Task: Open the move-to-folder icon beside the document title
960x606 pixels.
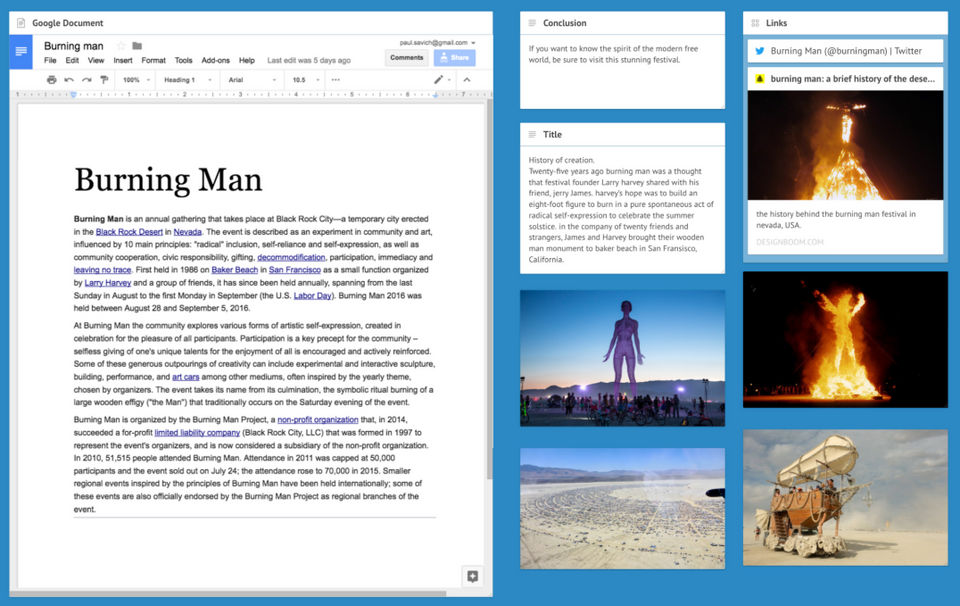Action: (x=137, y=46)
